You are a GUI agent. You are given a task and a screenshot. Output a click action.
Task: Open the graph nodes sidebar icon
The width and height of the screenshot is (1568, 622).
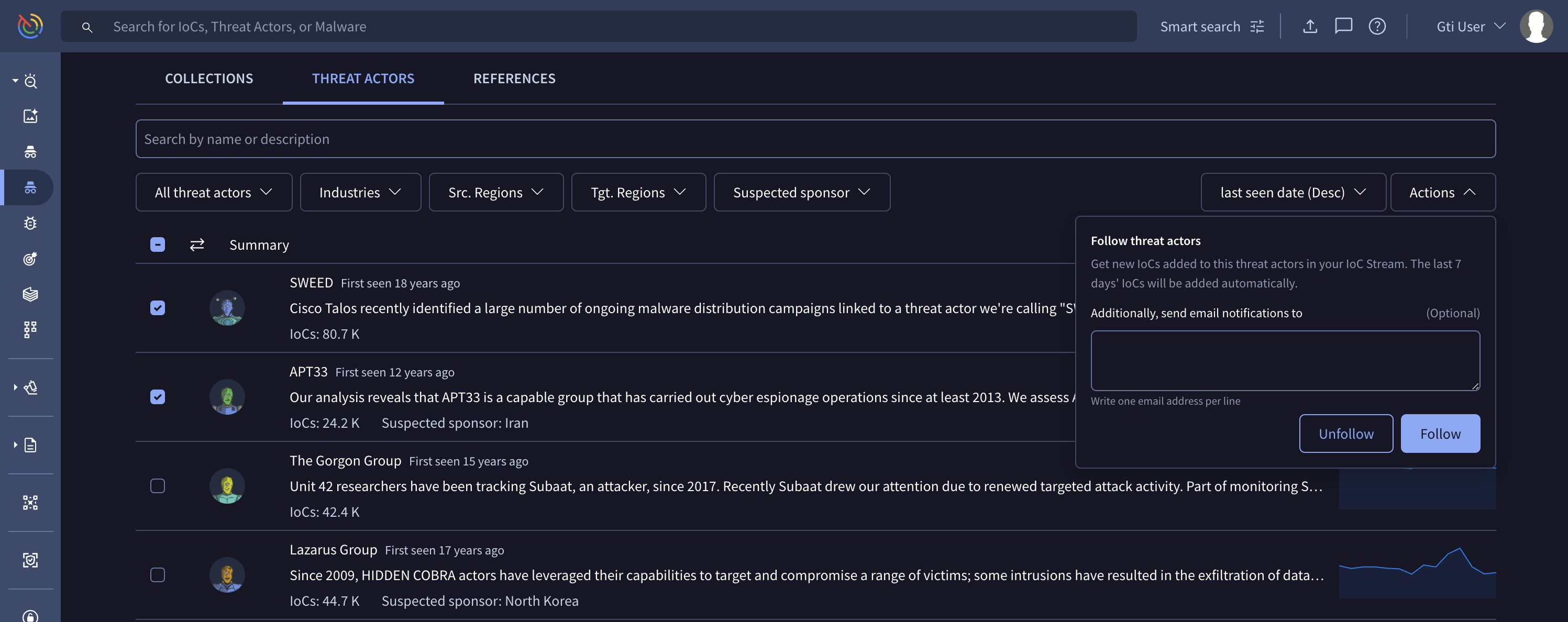pyautogui.click(x=30, y=502)
